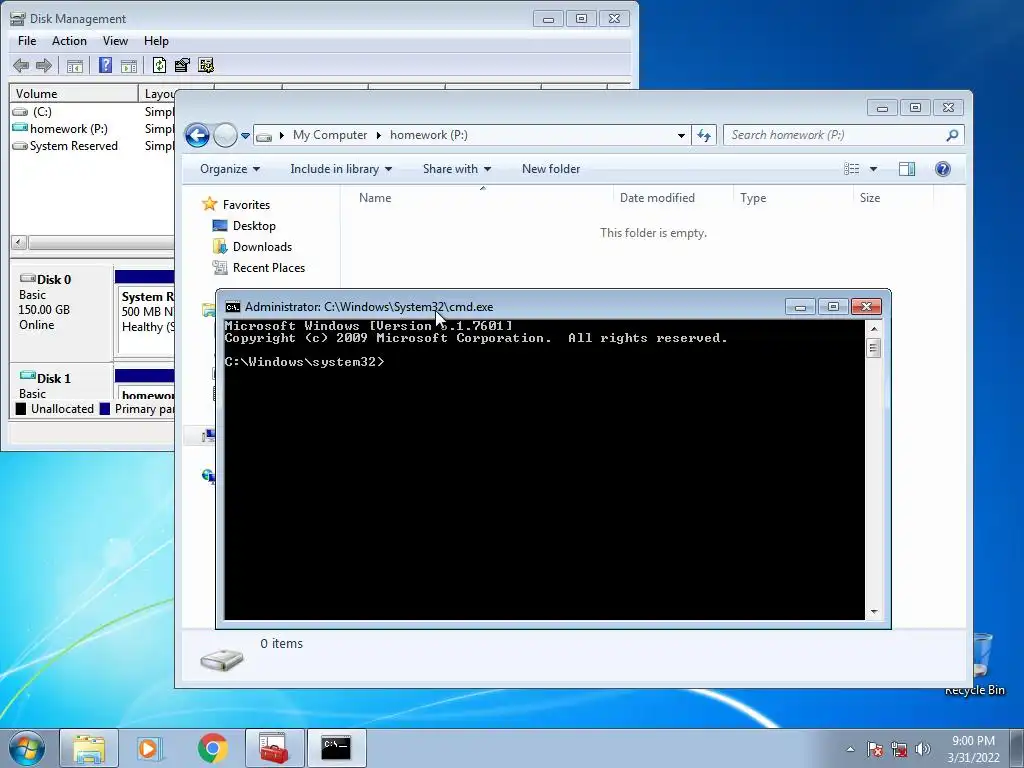Click Disk 1 label in Disk Management

(54, 379)
